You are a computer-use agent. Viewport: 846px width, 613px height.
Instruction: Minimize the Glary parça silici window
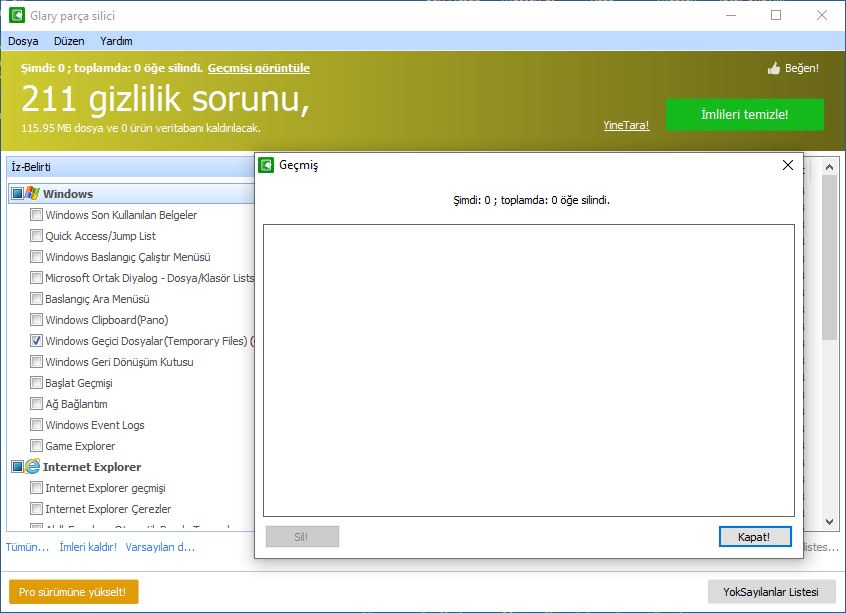pyautogui.click(x=731, y=15)
